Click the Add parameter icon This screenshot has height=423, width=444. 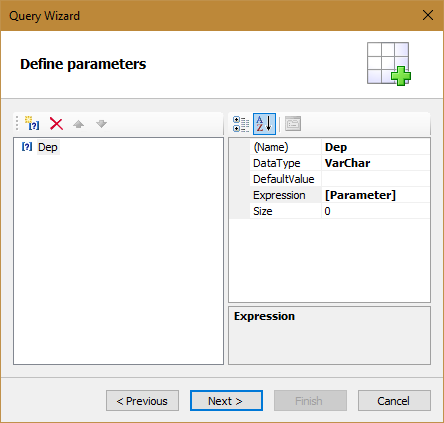click(32, 123)
